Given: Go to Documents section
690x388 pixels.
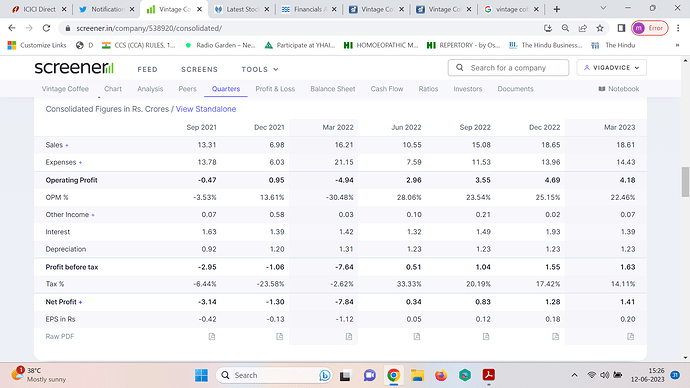Looking at the screenshot, I should click(515, 89).
